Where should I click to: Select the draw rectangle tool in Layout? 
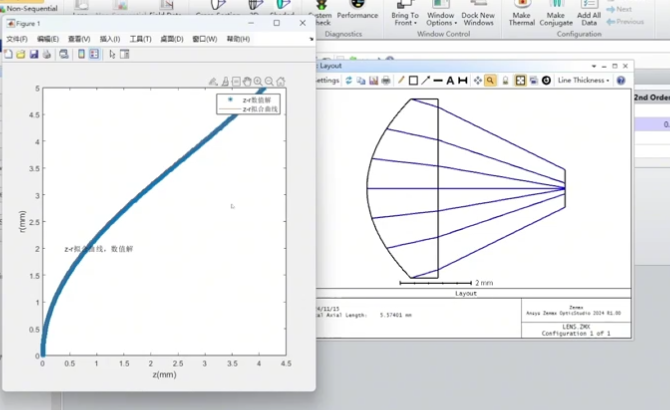pyautogui.click(x=412, y=80)
